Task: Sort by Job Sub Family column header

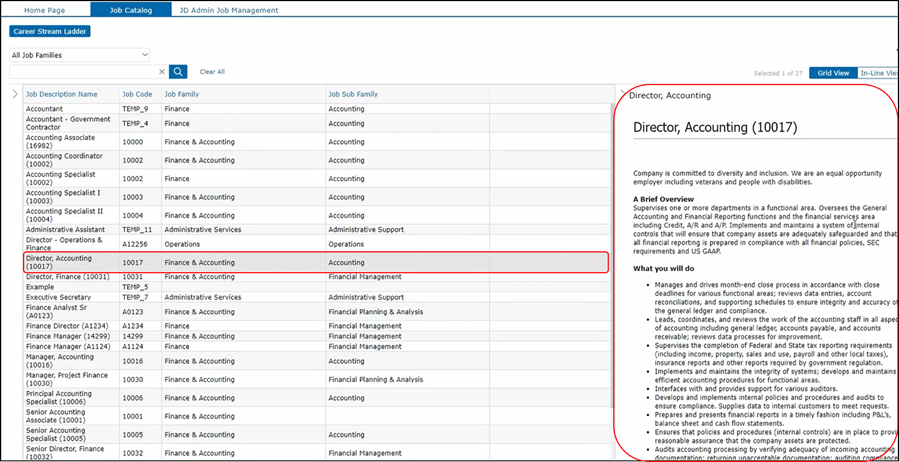Action: click(x=353, y=94)
